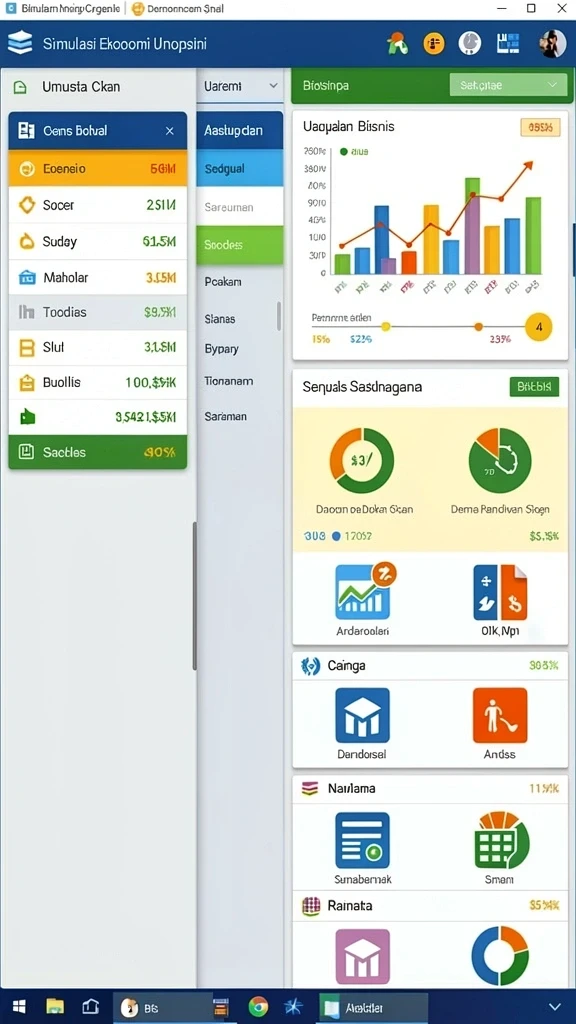Select the Eoeneio orange list row
The height and width of the screenshot is (1024, 576).
[98, 168]
